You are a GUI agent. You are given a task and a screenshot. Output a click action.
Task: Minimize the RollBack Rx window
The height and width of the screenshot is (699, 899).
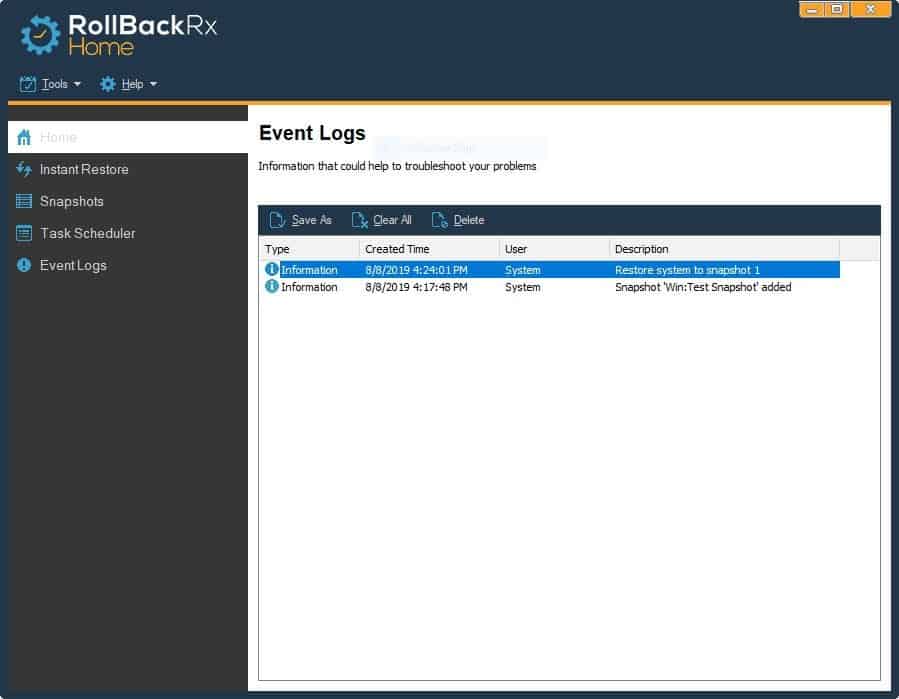[x=812, y=9]
